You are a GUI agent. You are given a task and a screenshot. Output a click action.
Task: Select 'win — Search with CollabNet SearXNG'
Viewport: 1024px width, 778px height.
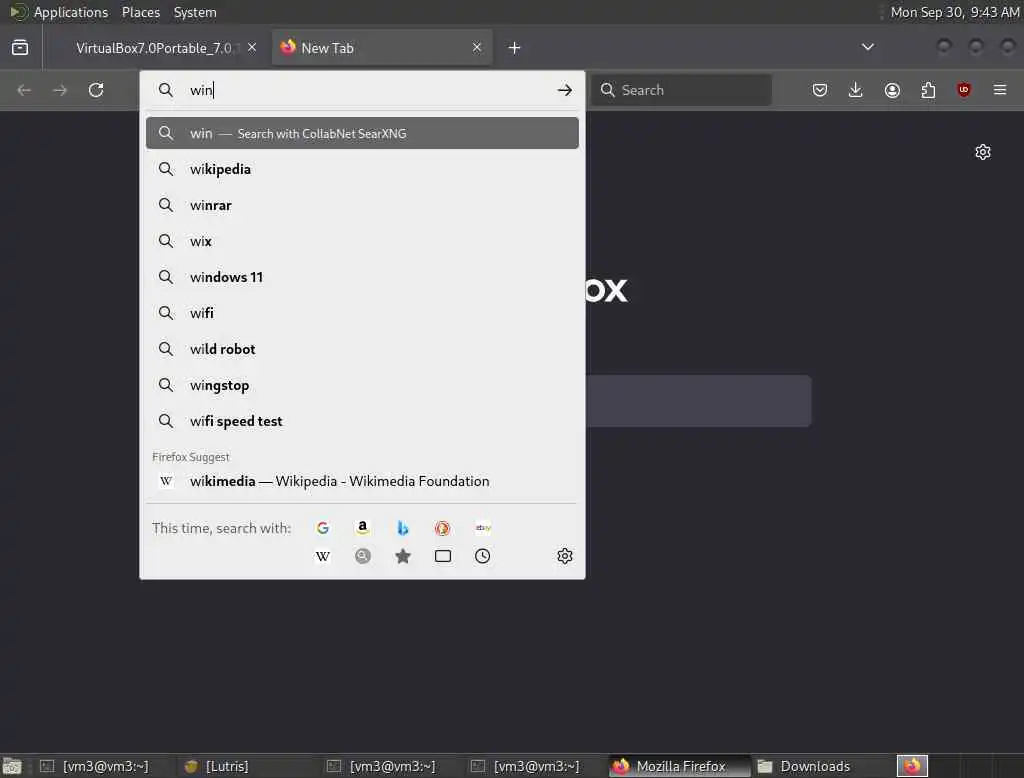pyautogui.click(x=362, y=133)
